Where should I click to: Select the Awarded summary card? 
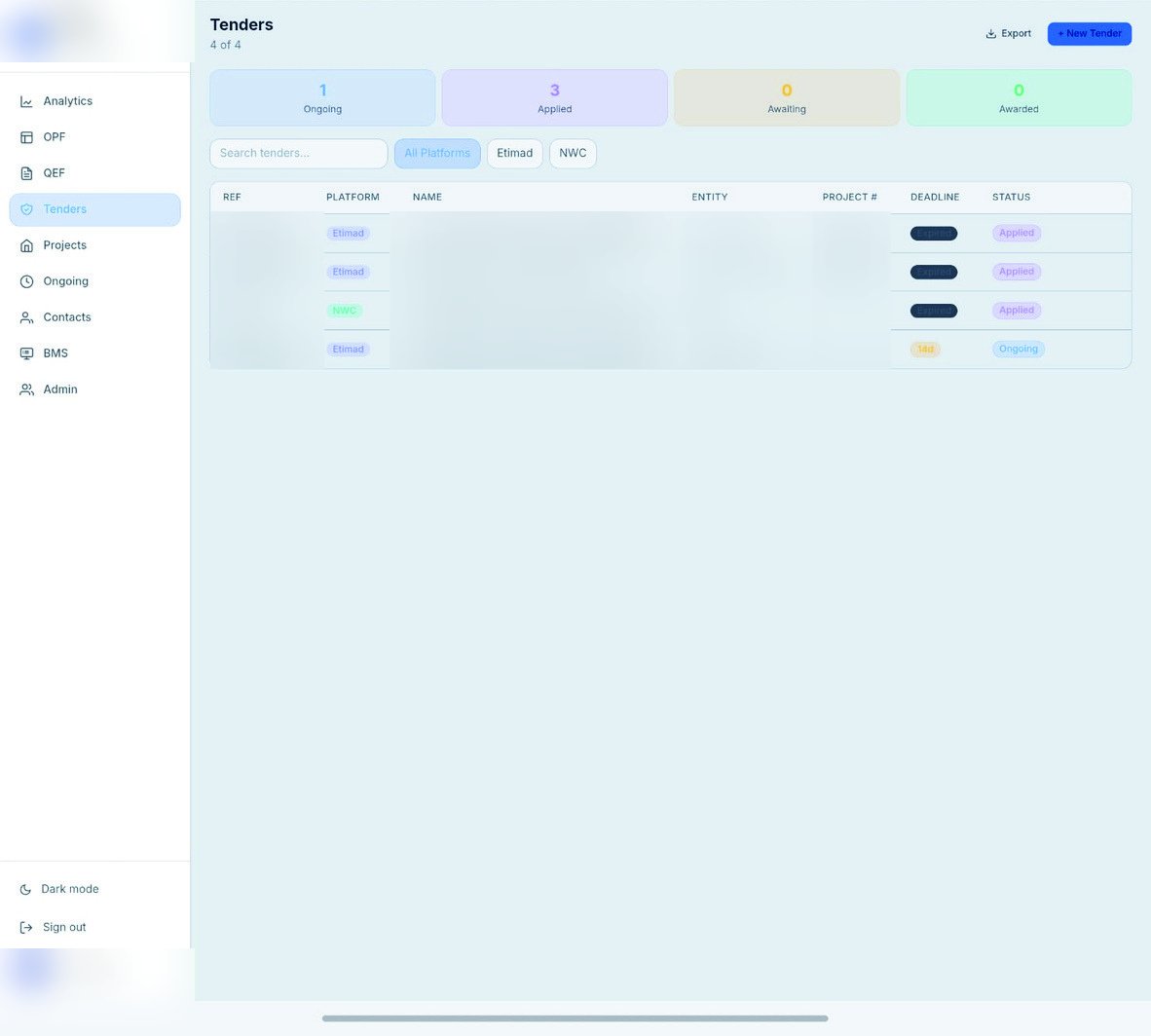(x=1019, y=97)
